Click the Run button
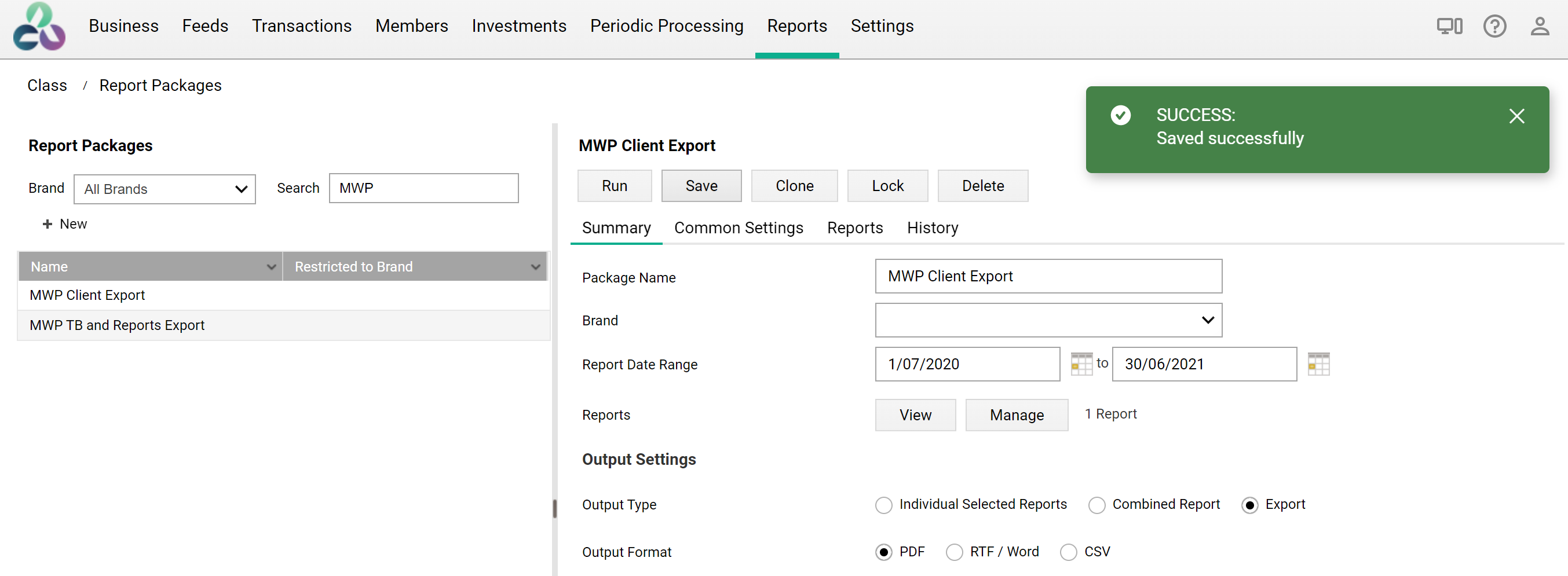Viewport: 1568px width, 576px height. click(x=614, y=186)
